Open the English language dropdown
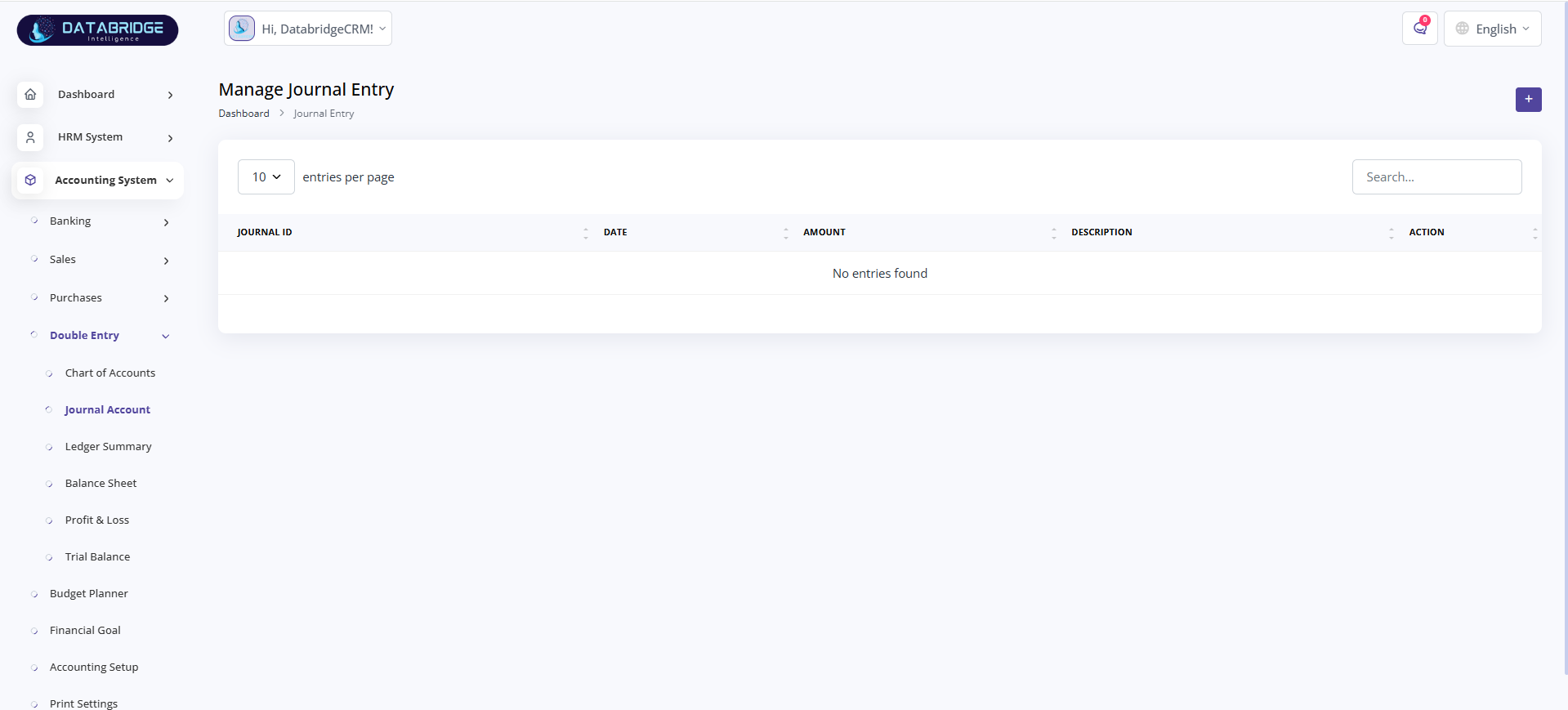1568x710 pixels. tap(1492, 29)
